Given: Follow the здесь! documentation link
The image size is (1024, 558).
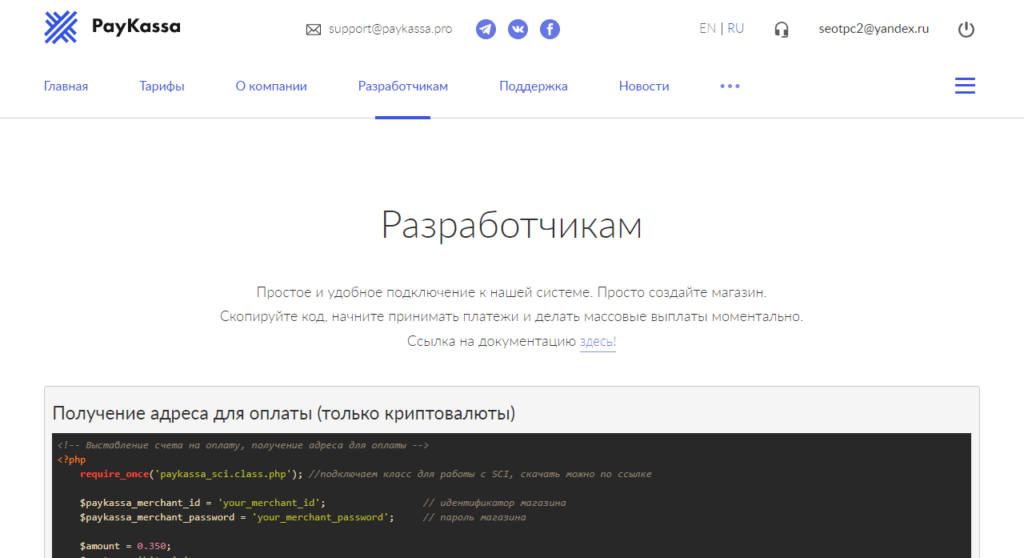Looking at the screenshot, I should (598, 341).
